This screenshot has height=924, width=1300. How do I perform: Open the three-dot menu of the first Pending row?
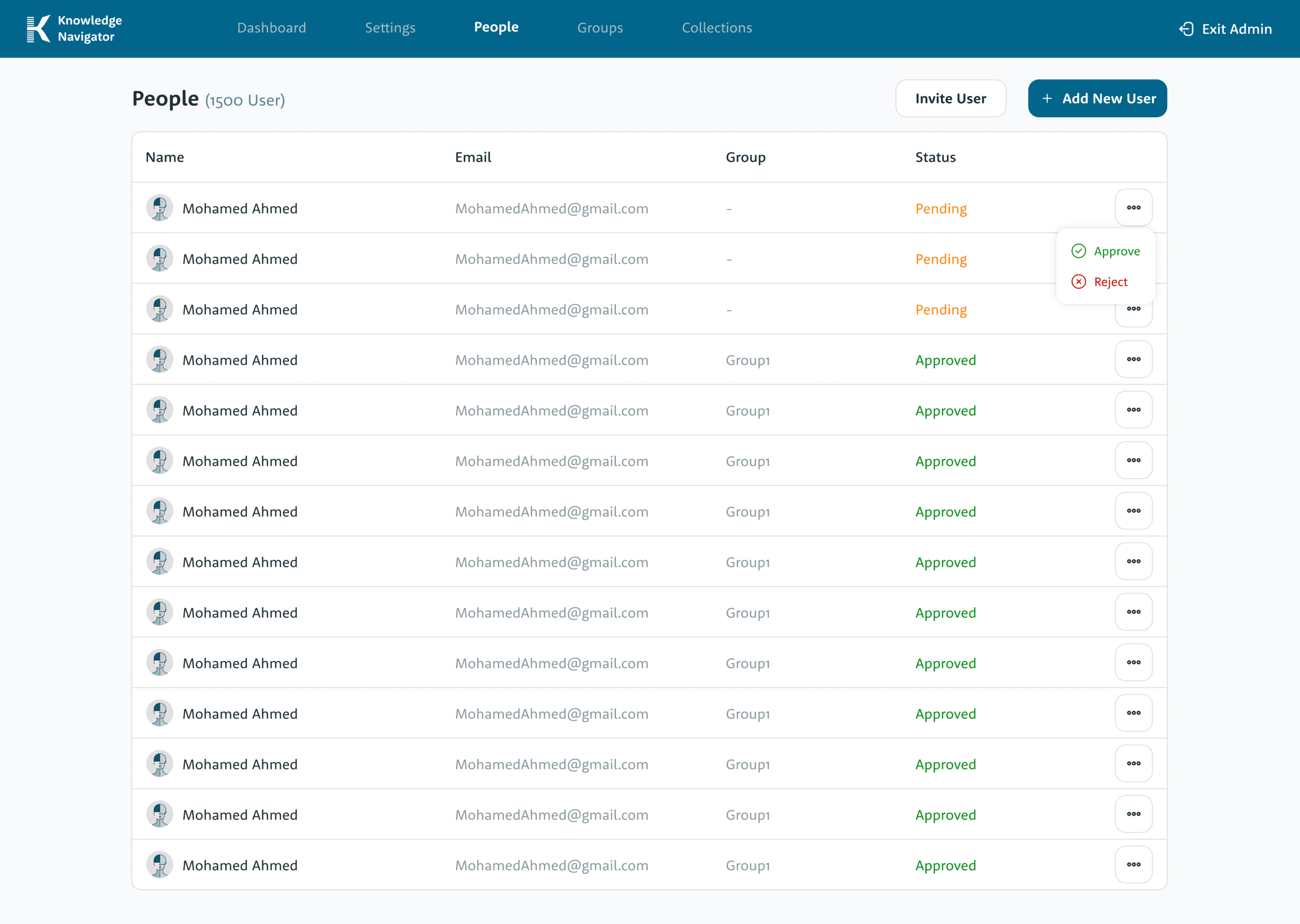pos(1133,208)
